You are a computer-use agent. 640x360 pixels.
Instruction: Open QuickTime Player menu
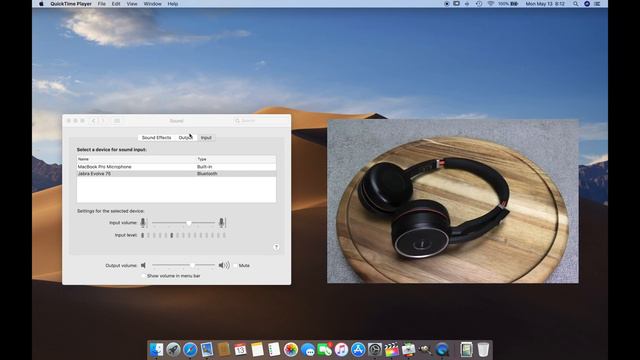coord(71,4)
